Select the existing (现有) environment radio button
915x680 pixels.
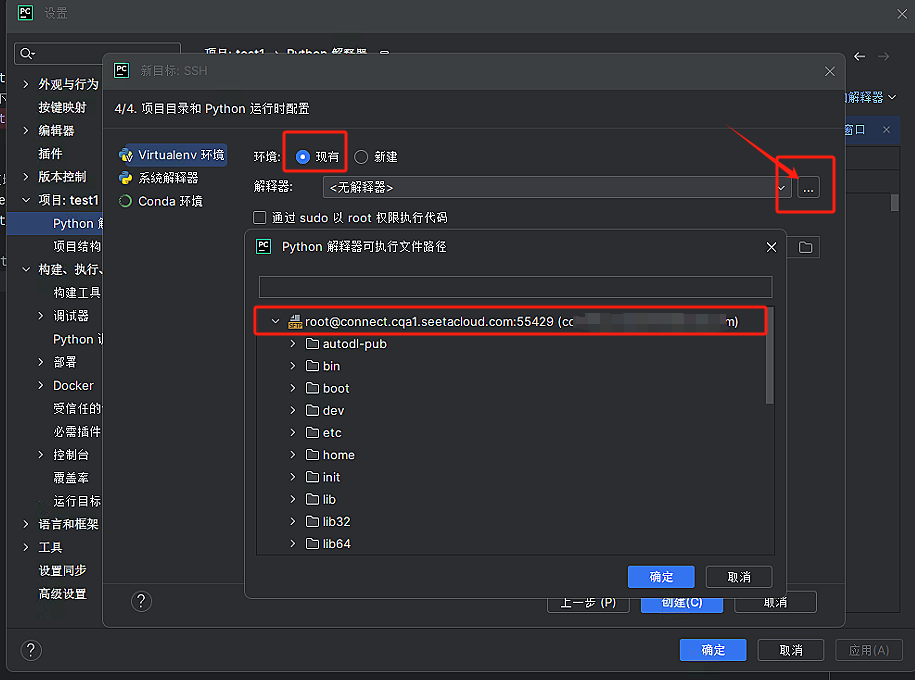302,156
